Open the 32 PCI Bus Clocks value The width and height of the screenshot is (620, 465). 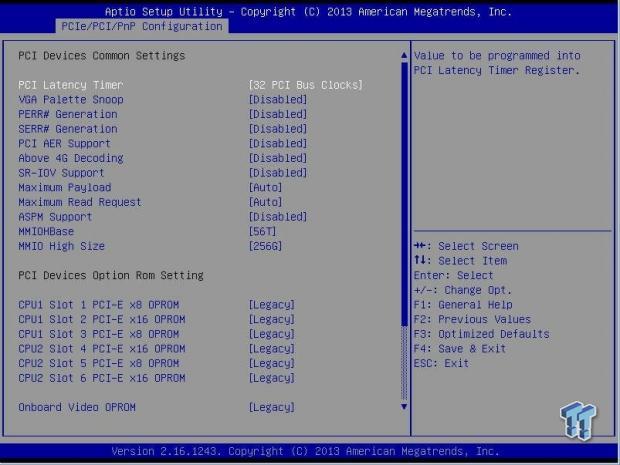coord(305,85)
